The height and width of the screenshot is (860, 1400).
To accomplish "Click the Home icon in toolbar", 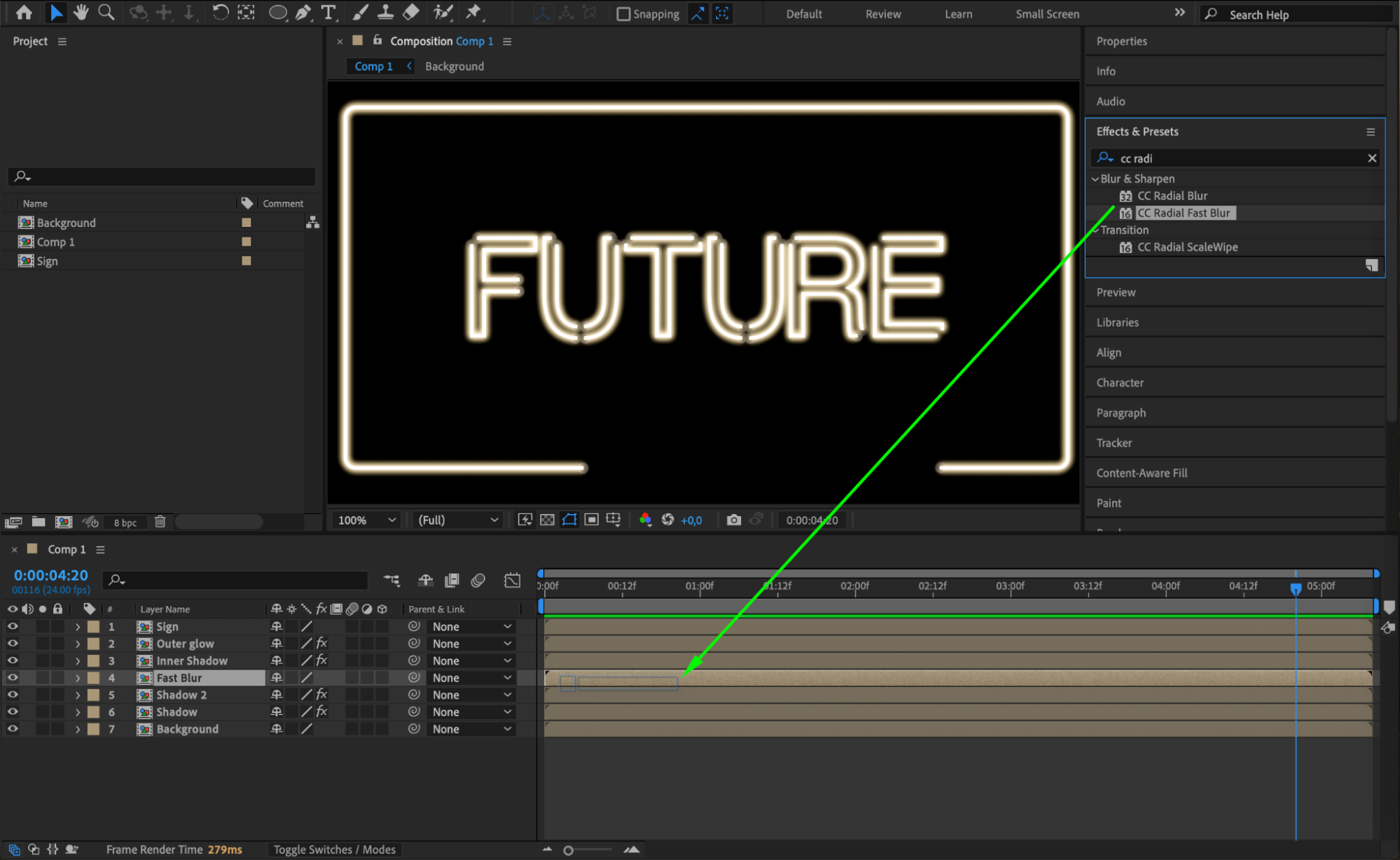I will (x=24, y=12).
